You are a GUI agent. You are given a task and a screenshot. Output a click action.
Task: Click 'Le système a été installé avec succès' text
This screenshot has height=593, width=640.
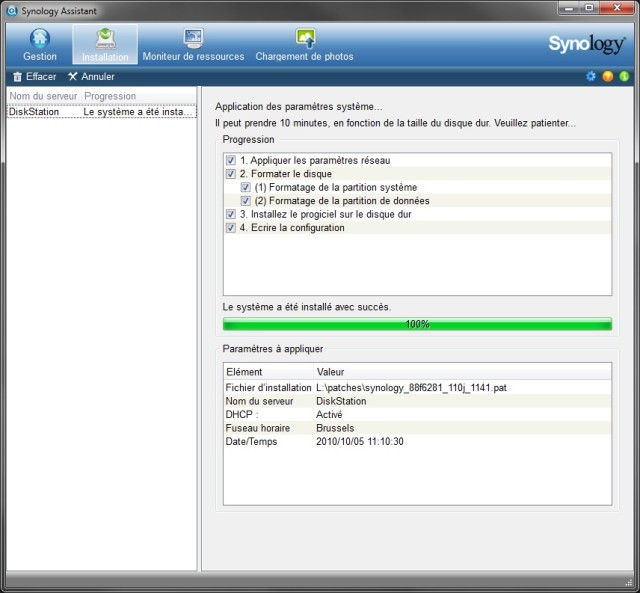tap(307, 307)
